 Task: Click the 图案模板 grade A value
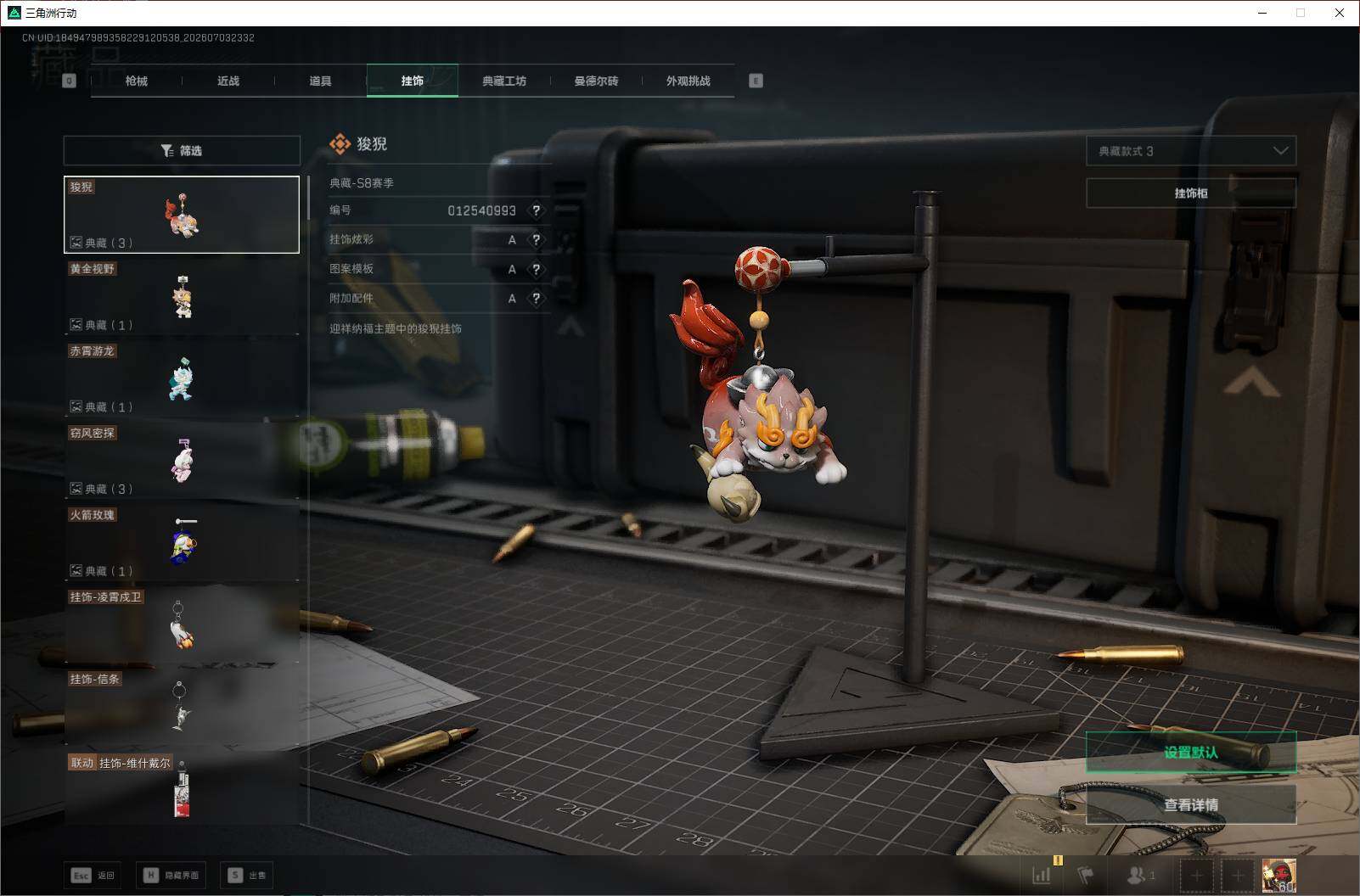[512, 269]
